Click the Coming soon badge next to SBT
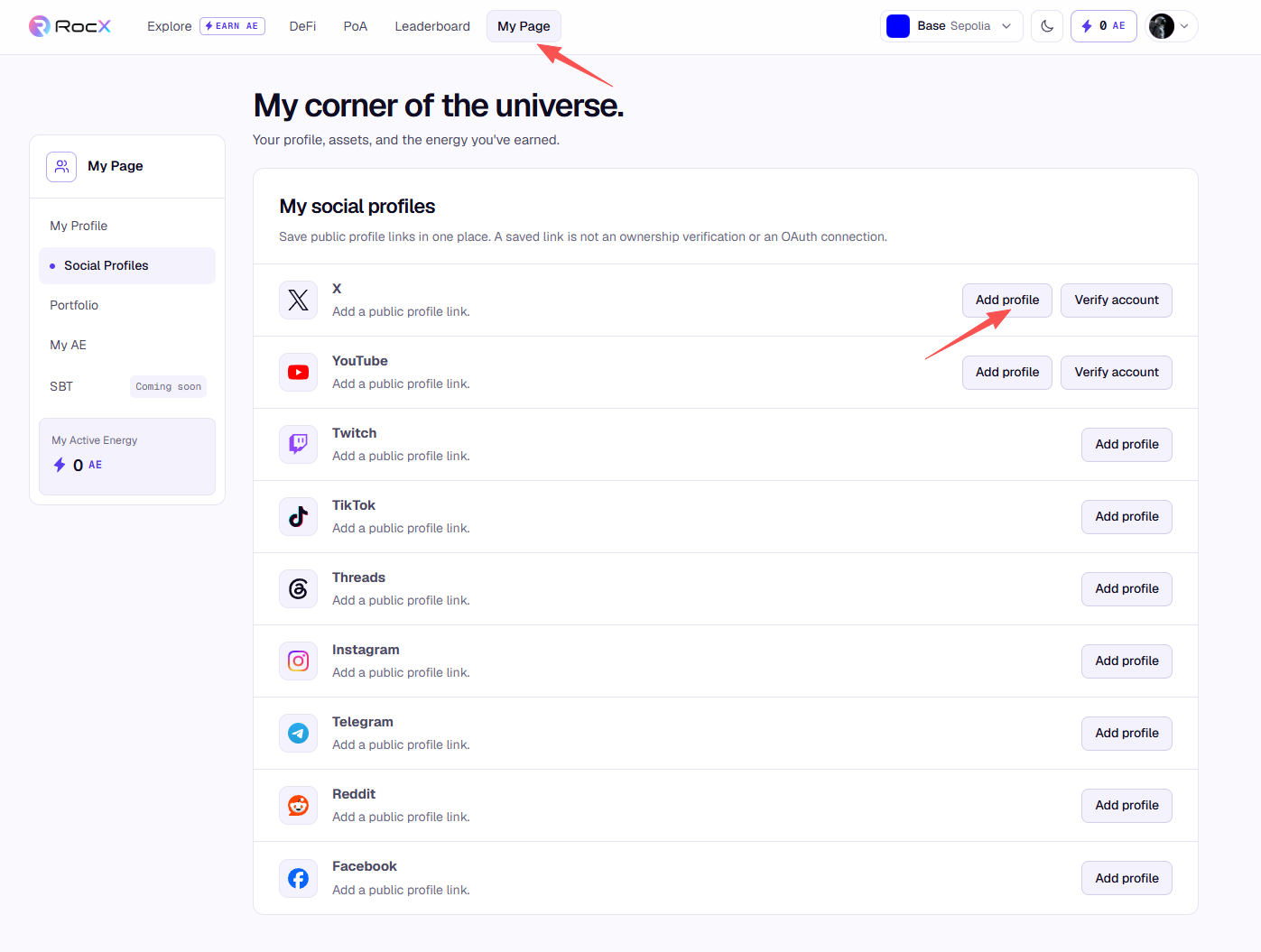Viewport: 1261px width, 952px height. coord(169,386)
